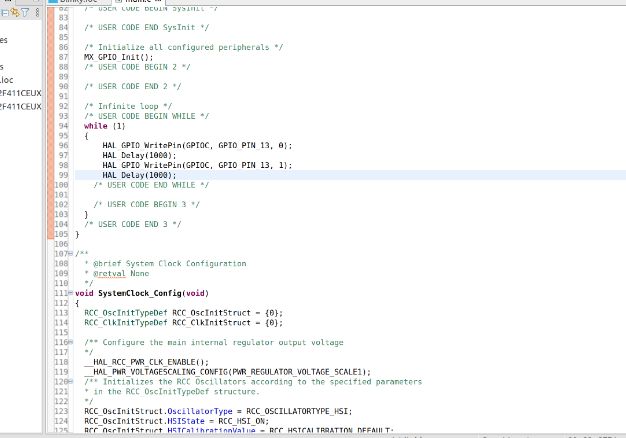Click the Collapse All icon in the project explorer
Image resolution: width=626 pixels, height=438 pixels.
pyautogui.click(x=5, y=13)
